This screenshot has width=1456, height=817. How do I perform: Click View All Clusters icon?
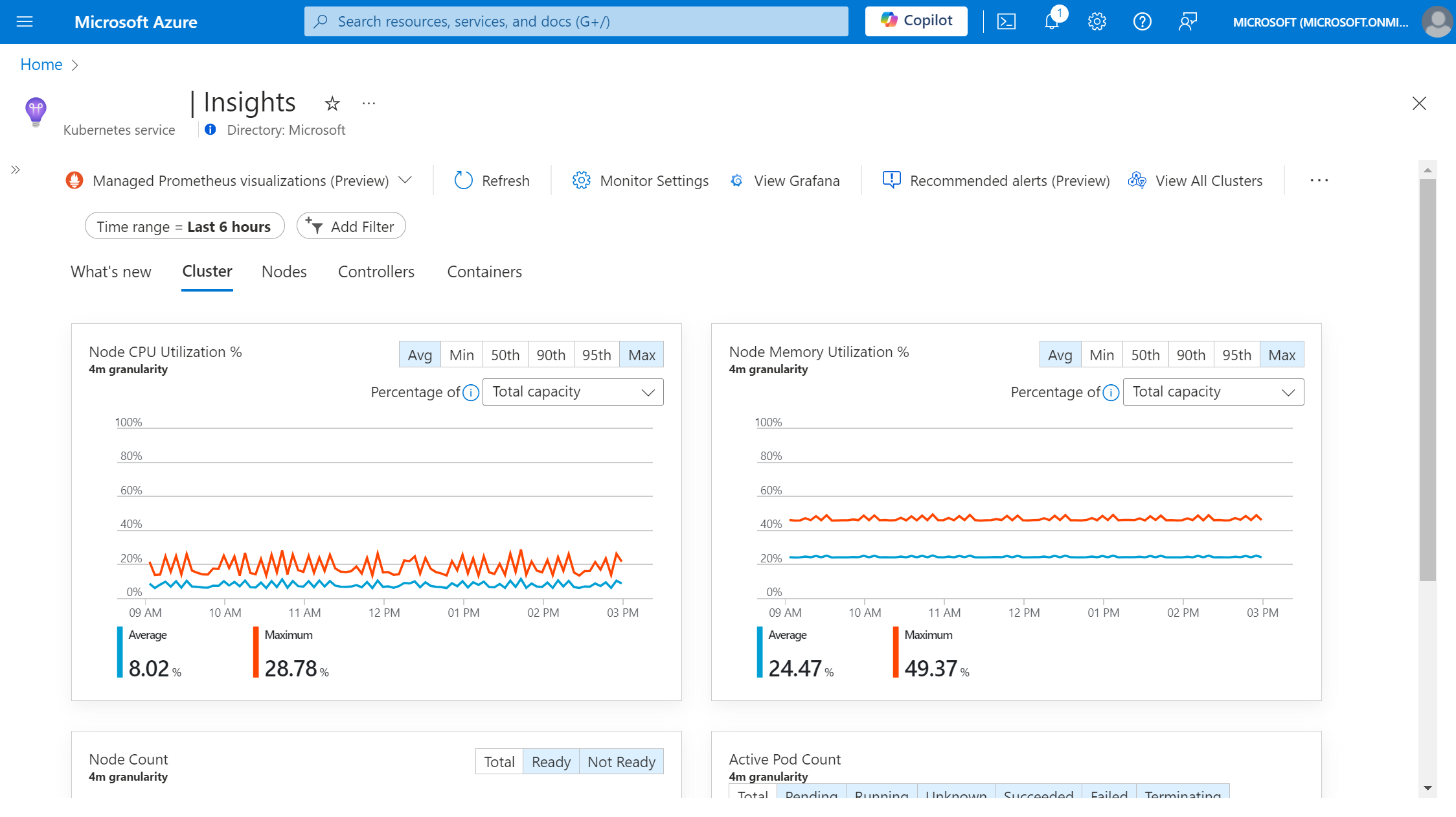tap(1137, 180)
